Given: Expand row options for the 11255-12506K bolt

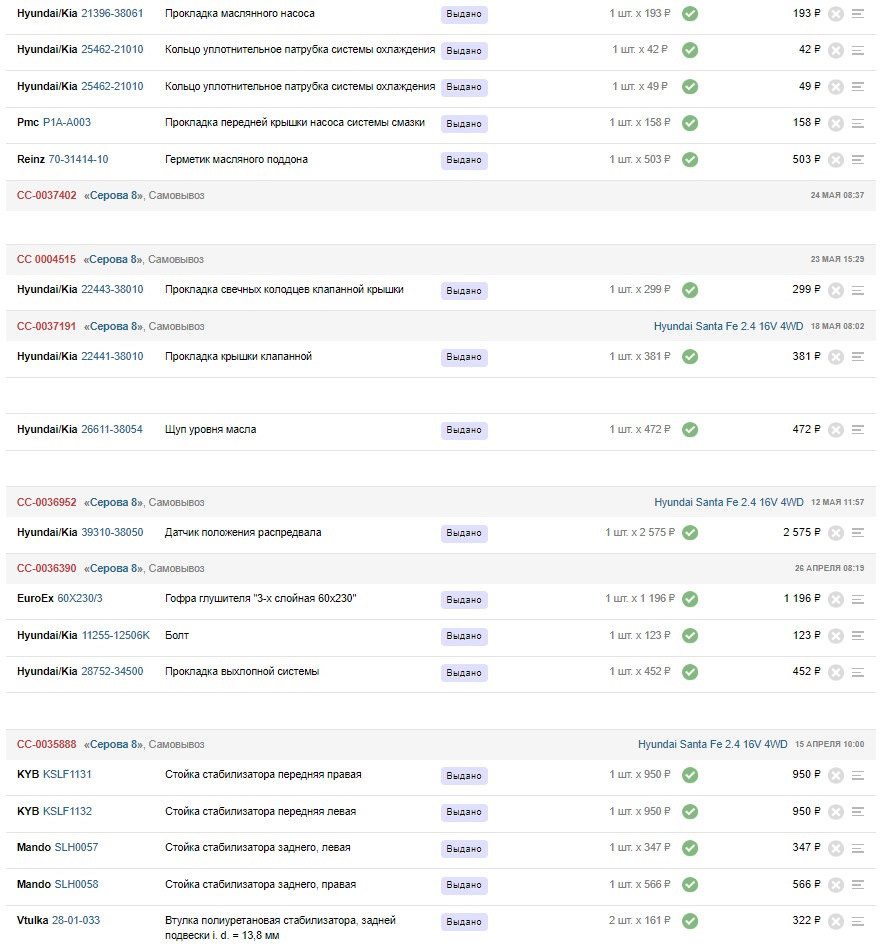Looking at the screenshot, I should pos(858,636).
